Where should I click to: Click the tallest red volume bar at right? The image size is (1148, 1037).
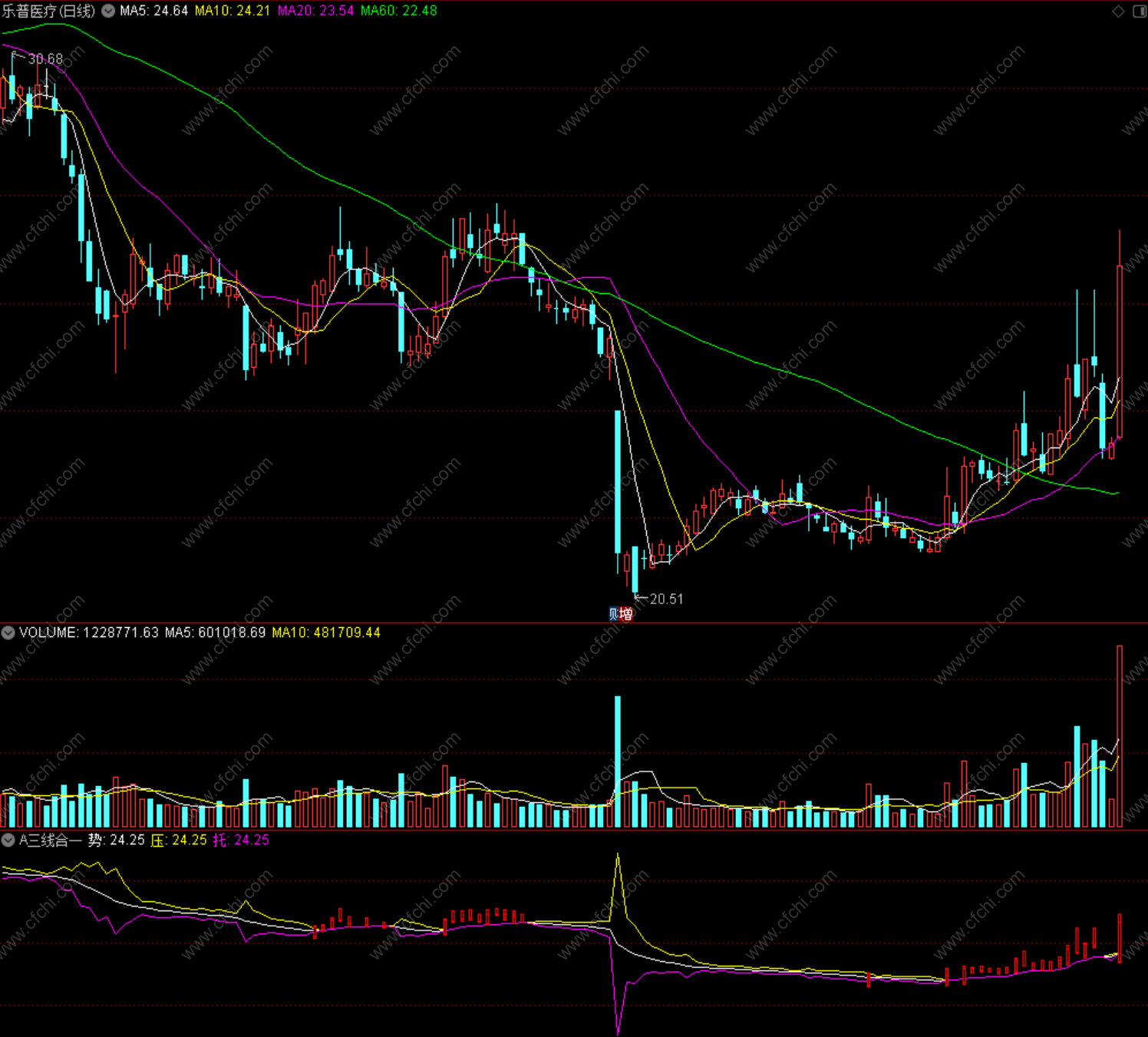pyautogui.click(x=1120, y=736)
